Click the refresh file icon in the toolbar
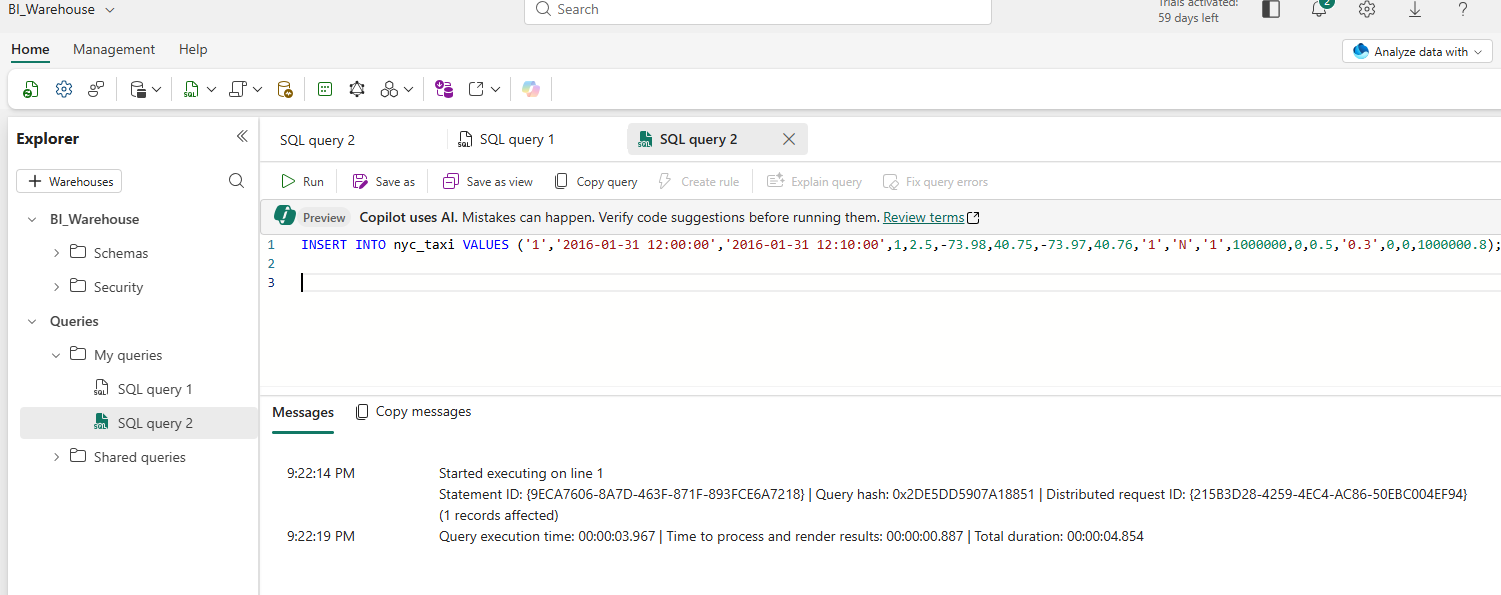The height and width of the screenshot is (595, 1501). tap(31, 89)
